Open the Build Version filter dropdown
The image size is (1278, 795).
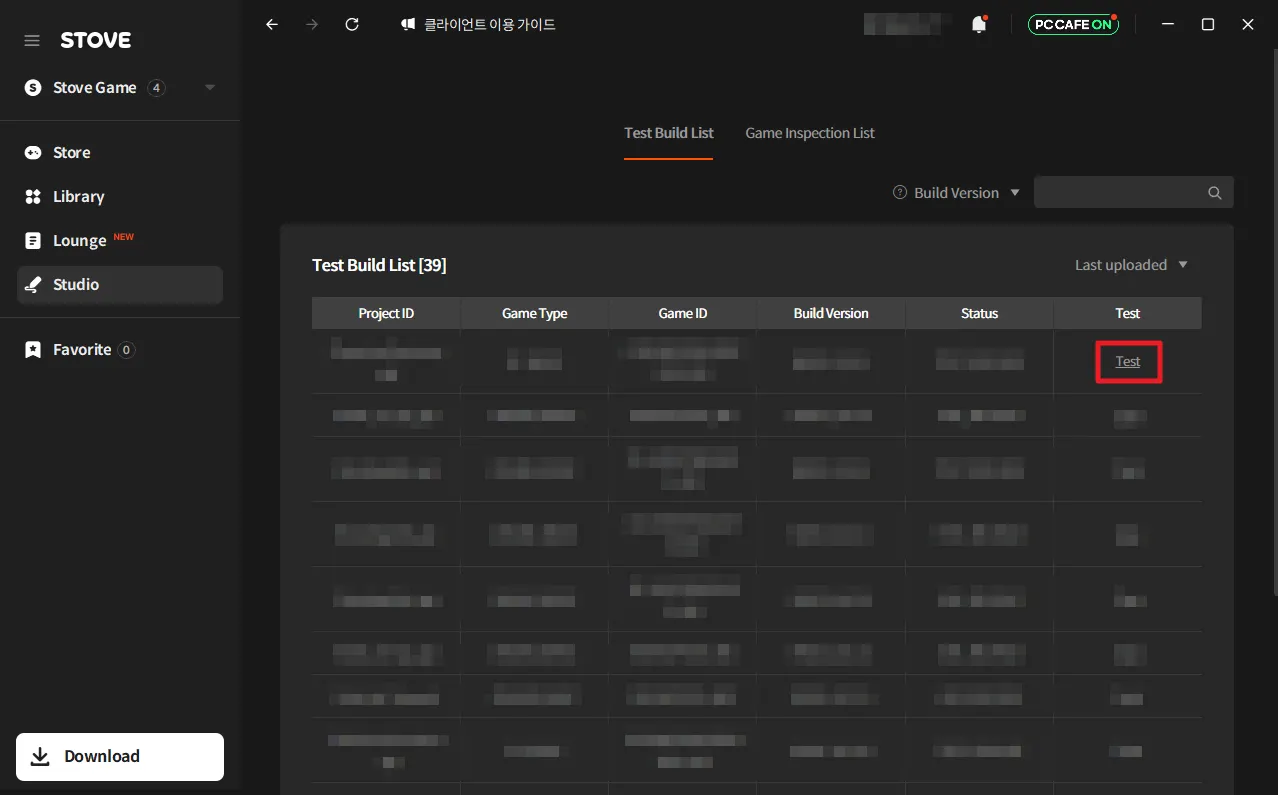(x=966, y=193)
